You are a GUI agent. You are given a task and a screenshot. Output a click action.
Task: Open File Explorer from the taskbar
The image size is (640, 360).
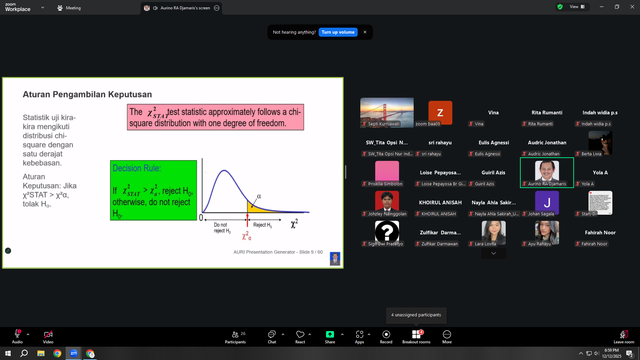click(x=41, y=353)
